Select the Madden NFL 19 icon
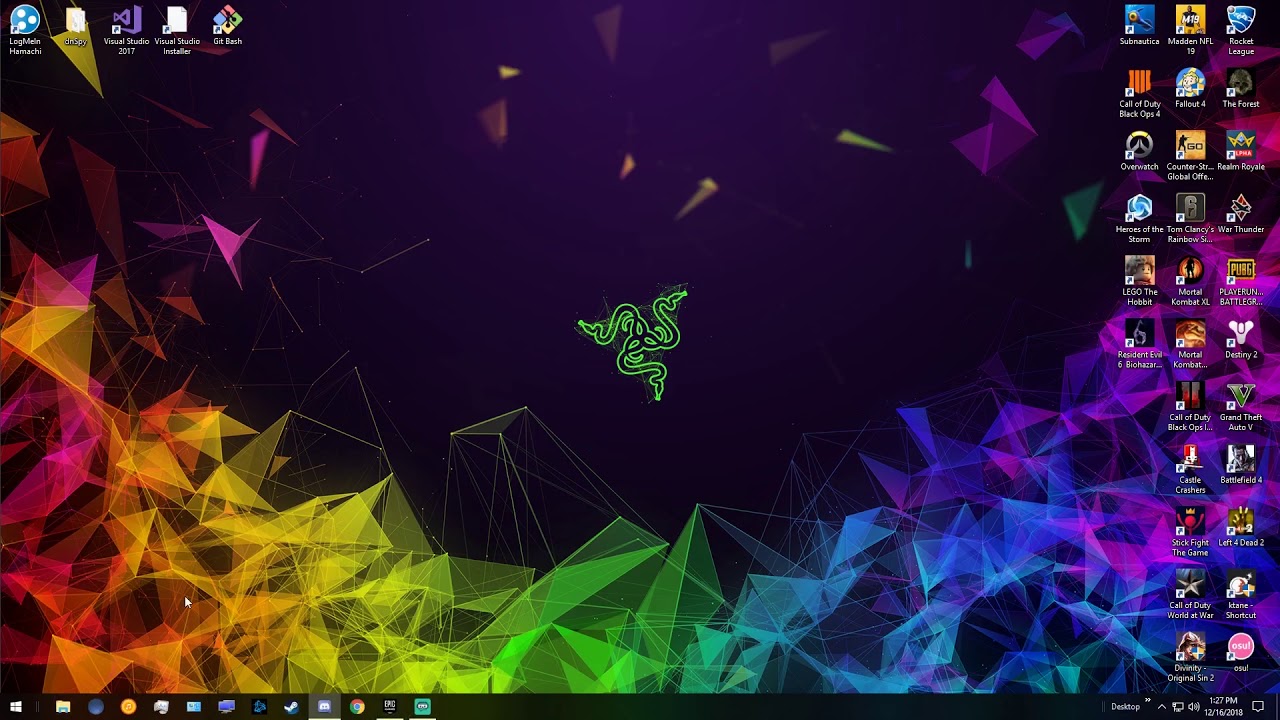Viewport: 1280px width, 720px height. tap(1190, 31)
